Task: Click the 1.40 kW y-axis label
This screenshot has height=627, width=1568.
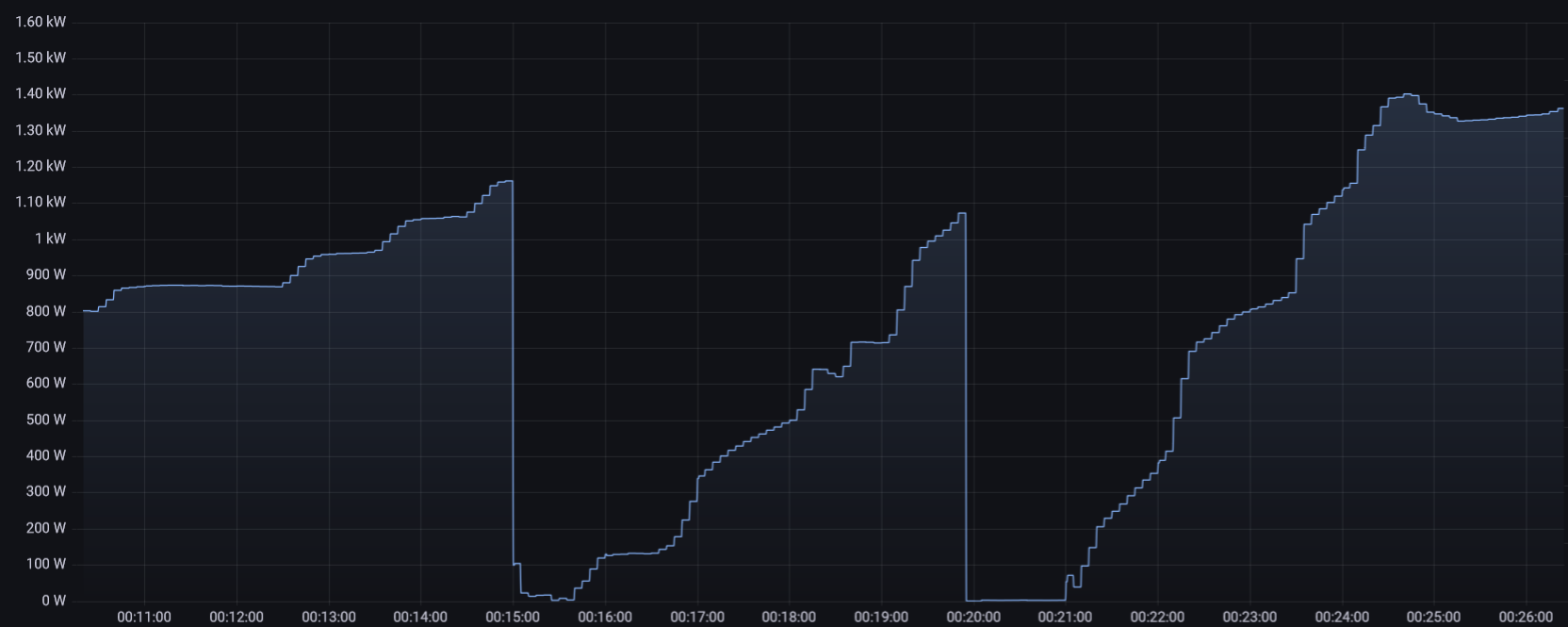Action: coord(41,93)
